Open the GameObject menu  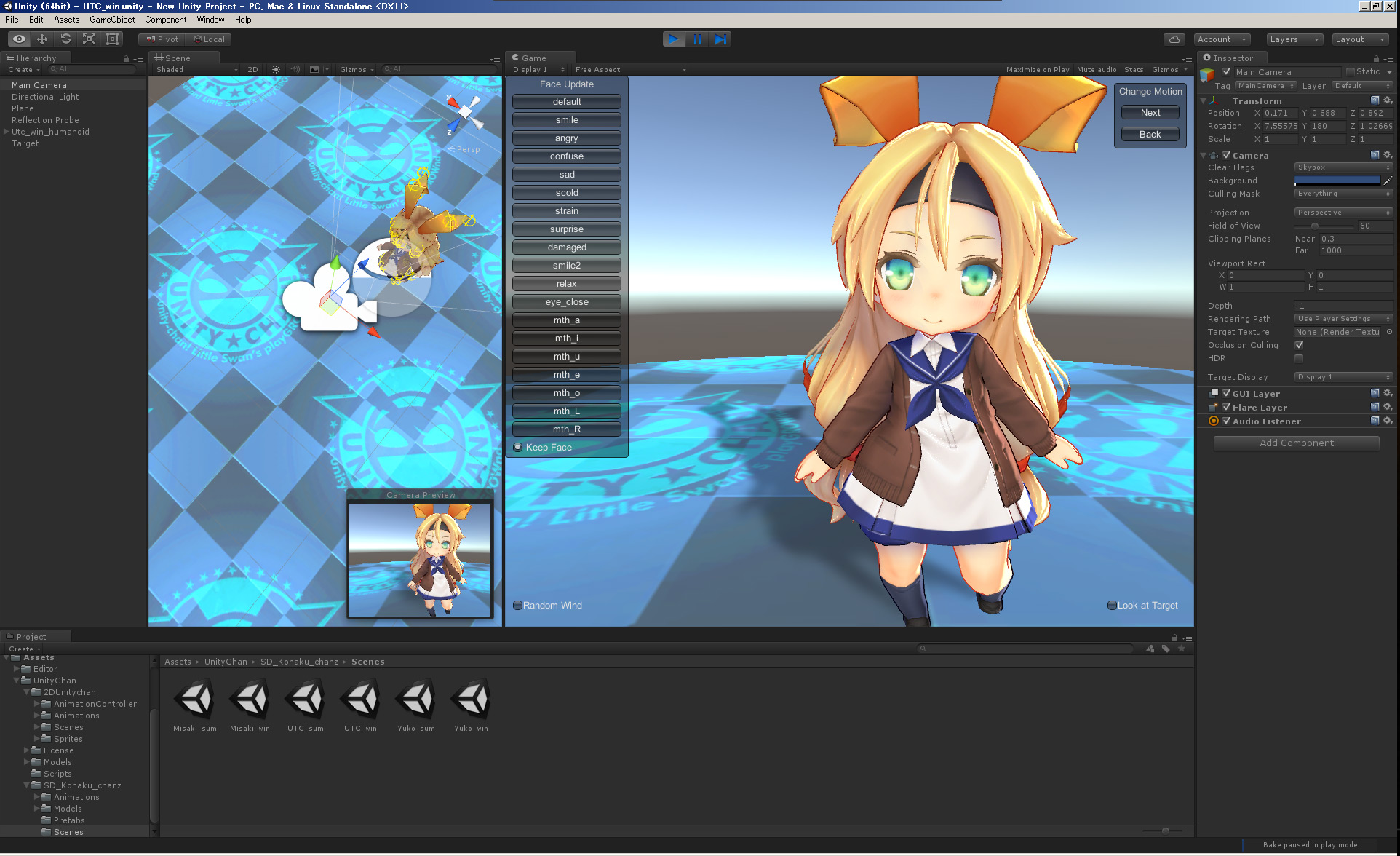[x=112, y=20]
